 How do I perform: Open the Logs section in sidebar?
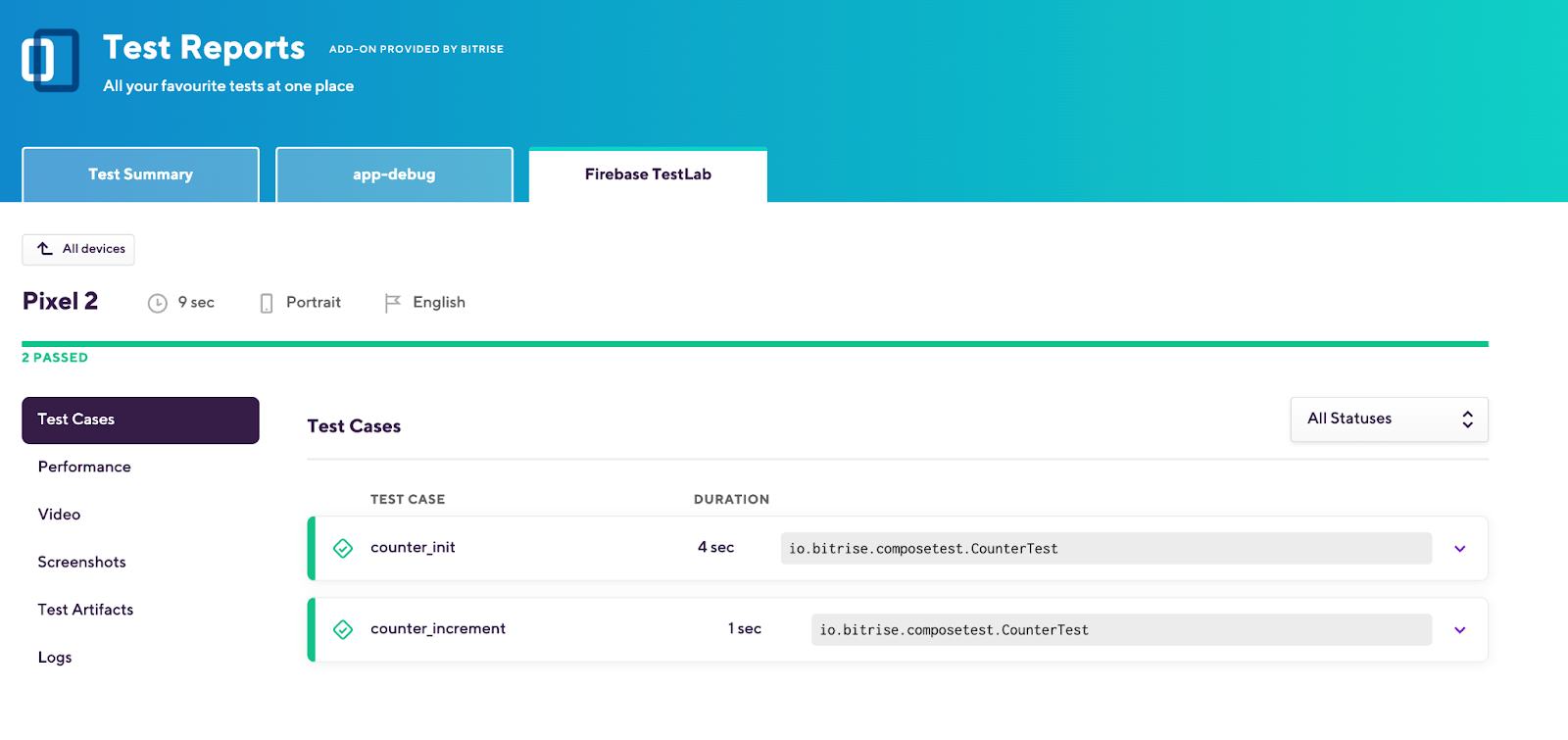tap(55, 658)
